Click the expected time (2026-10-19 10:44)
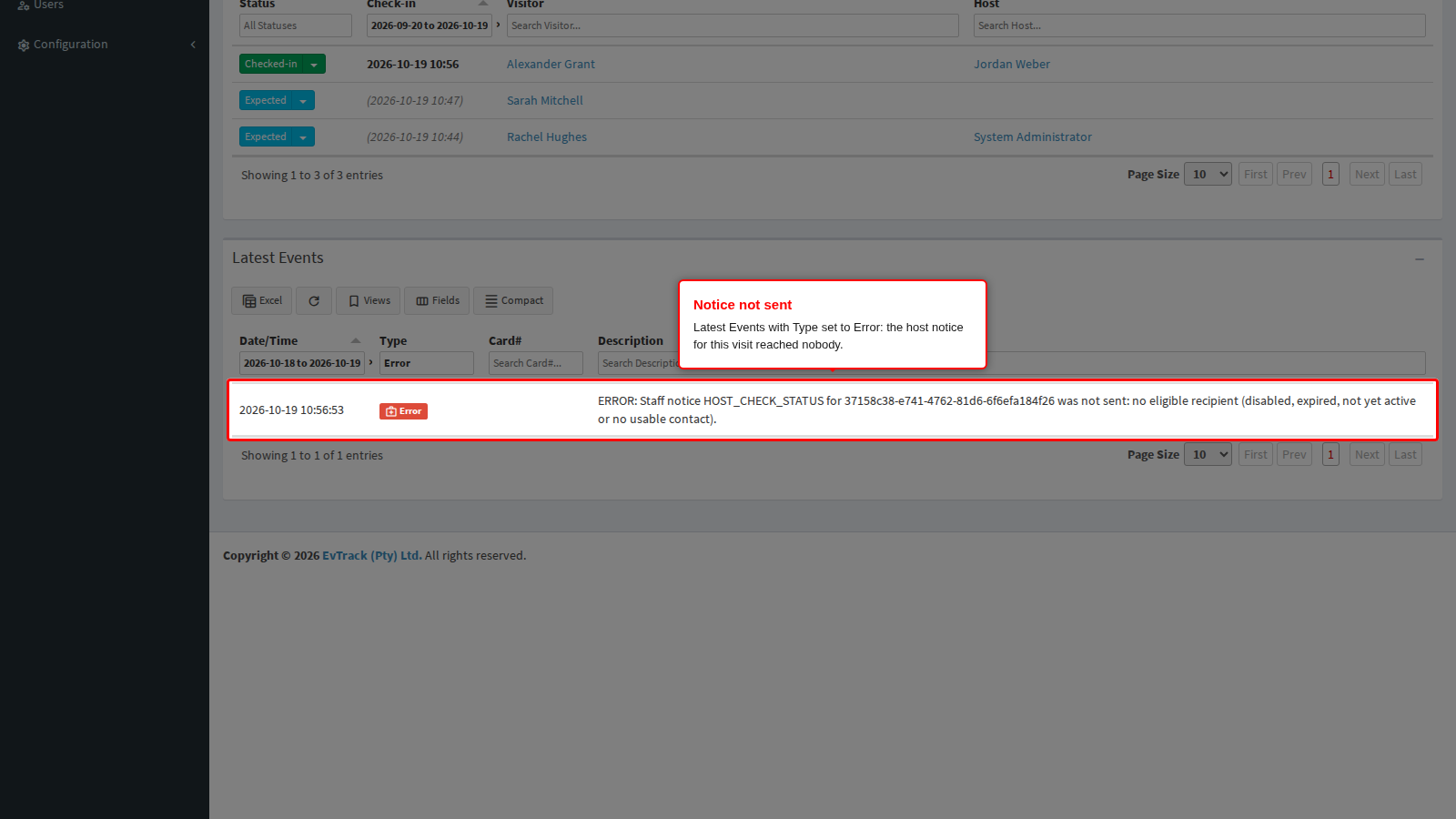This screenshot has width=1456, height=819. (415, 137)
